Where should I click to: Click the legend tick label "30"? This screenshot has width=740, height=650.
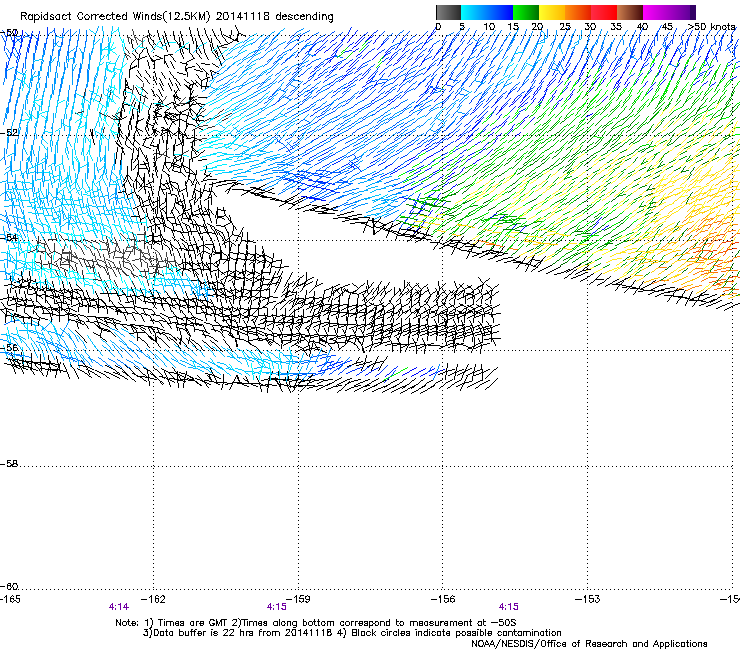click(x=590, y=27)
